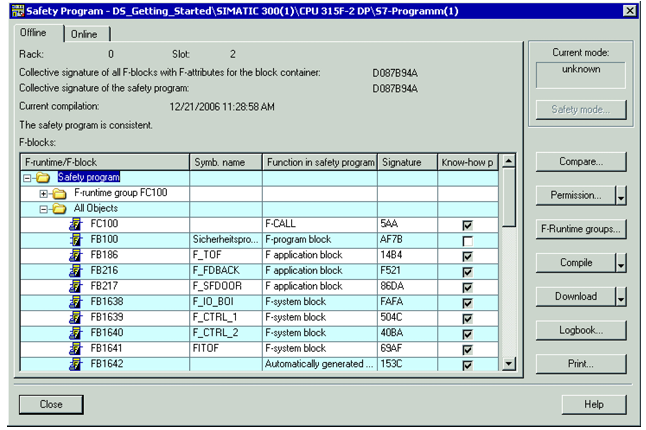Viewport: 646px width, 430px height.
Task: Click the Print... button
Action: [581, 364]
